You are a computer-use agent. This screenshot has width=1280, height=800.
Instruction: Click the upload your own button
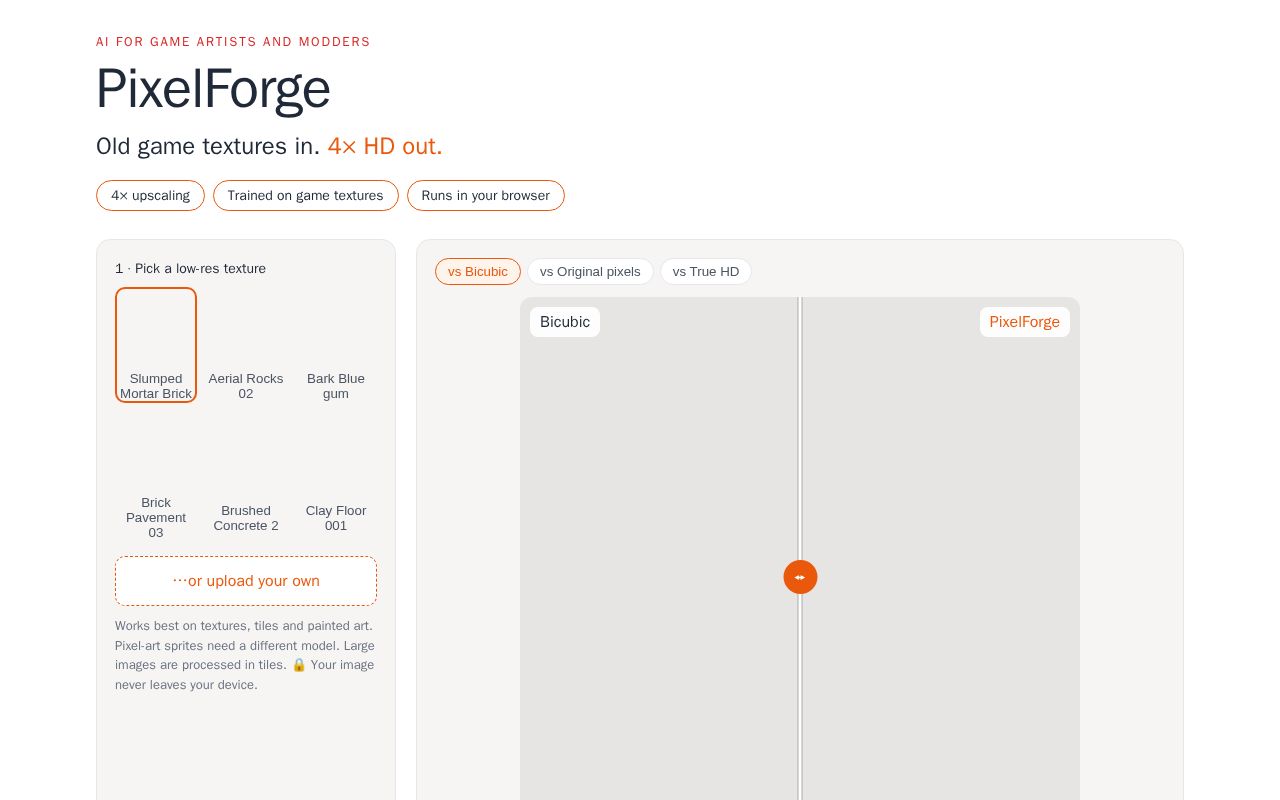tap(246, 581)
